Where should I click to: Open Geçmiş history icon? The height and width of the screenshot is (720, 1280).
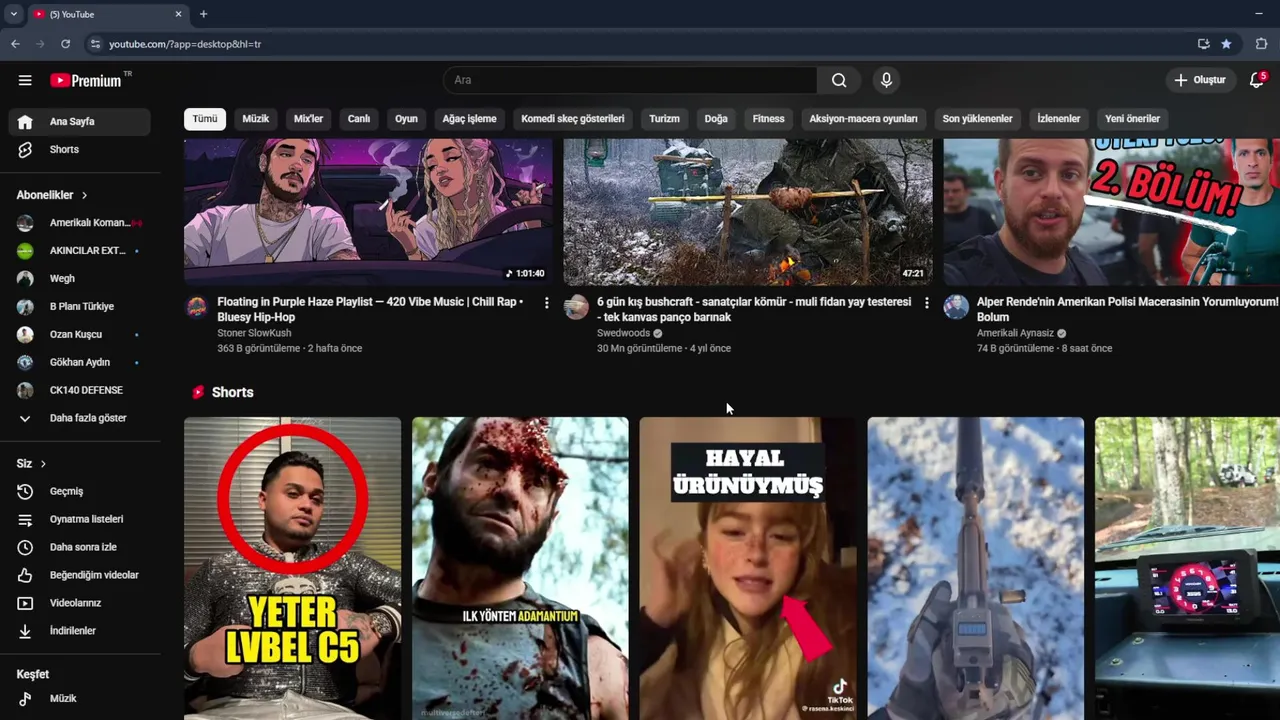pyautogui.click(x=26, y=491)
